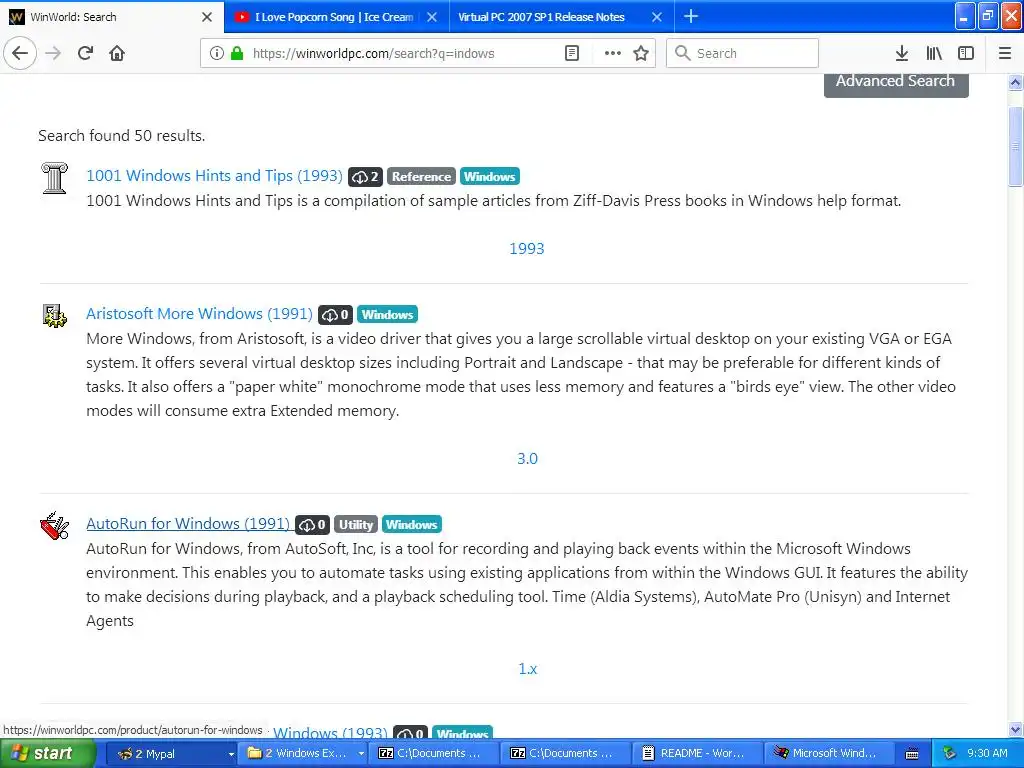Viewport: 1024px width, 768px height.
Task: Click the scrollbar down arrow
Action: [1015, 729]
